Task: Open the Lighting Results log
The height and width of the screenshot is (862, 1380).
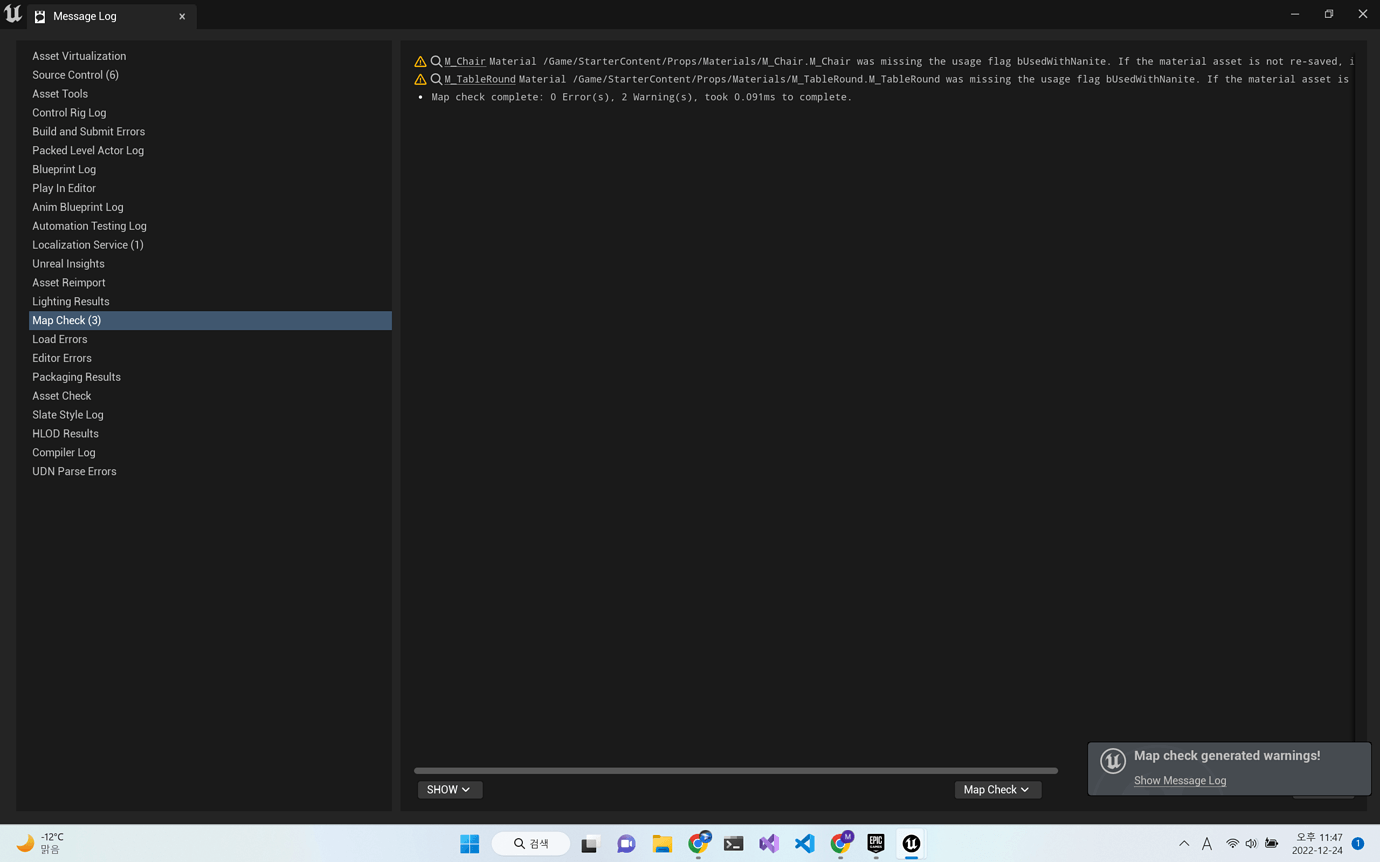Action: 70,301
